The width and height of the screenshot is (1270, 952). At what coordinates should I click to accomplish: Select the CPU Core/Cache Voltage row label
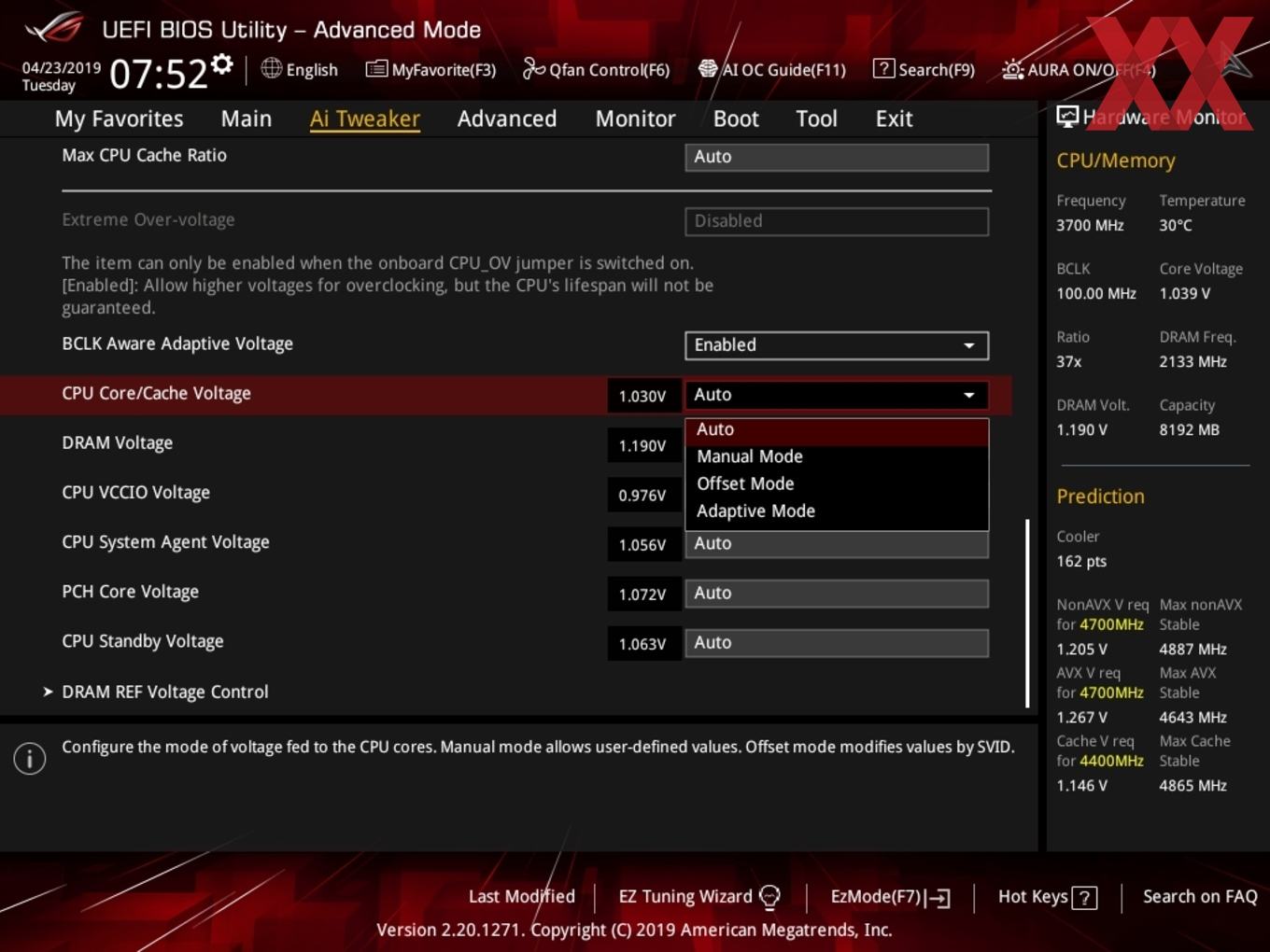(156, 394)
